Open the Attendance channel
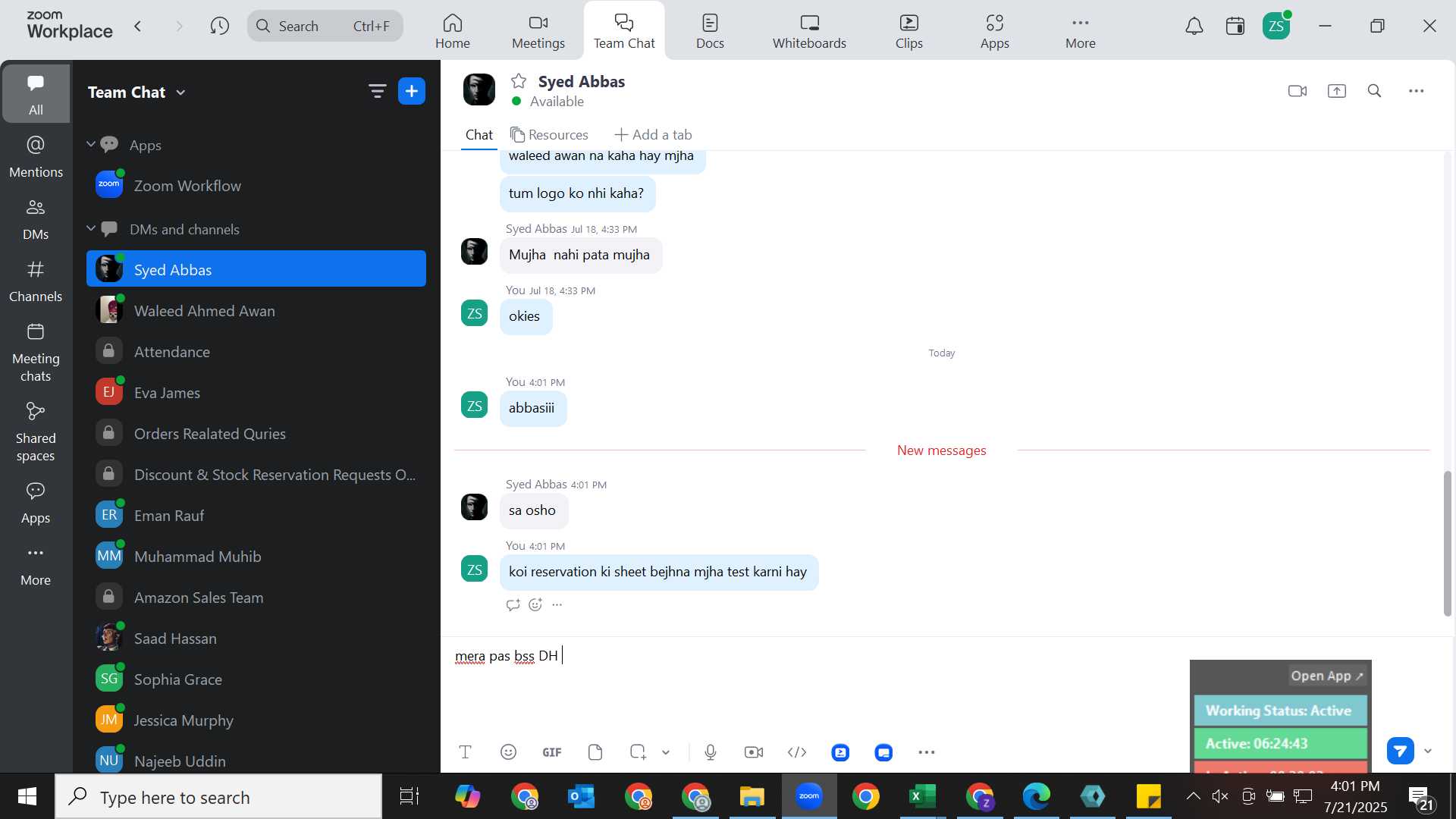Screen dimensions: 1456x819 (256, 352)
